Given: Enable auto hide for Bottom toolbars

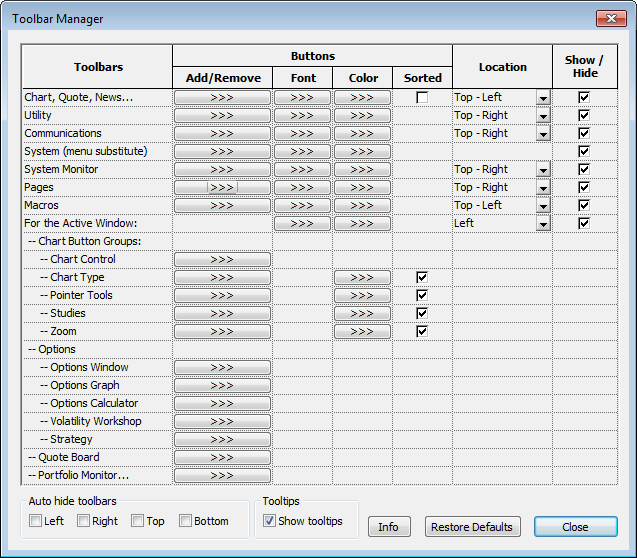Looking at the screenshot, I should point(186,521).
